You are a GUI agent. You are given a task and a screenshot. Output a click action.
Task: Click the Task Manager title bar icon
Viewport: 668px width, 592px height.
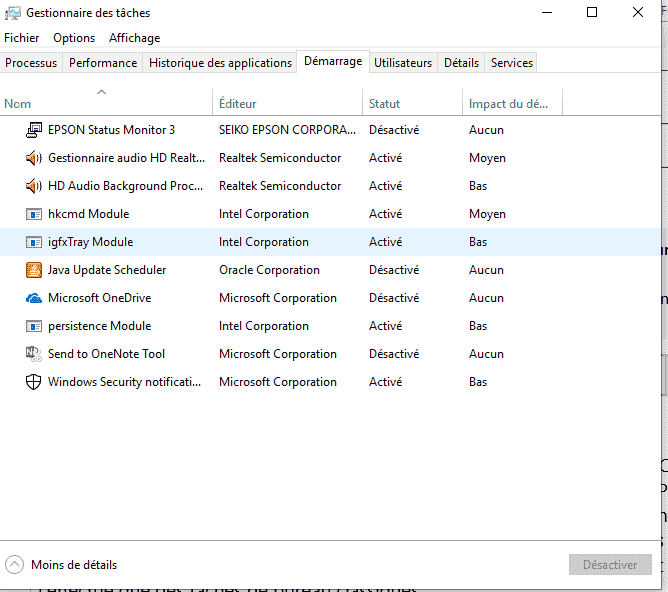click(13, 13)
